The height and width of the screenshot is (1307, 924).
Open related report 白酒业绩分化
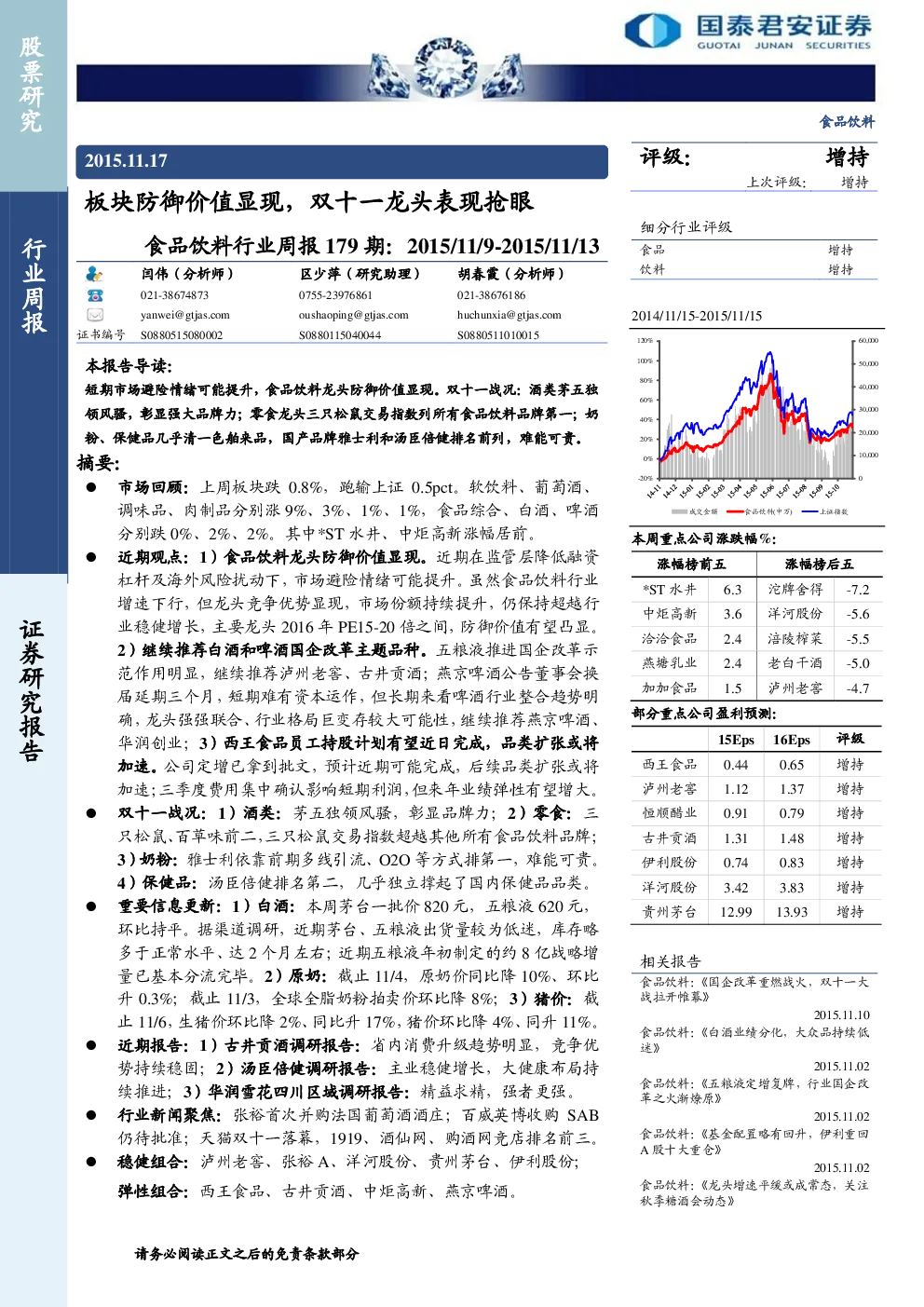[754, 1040]
